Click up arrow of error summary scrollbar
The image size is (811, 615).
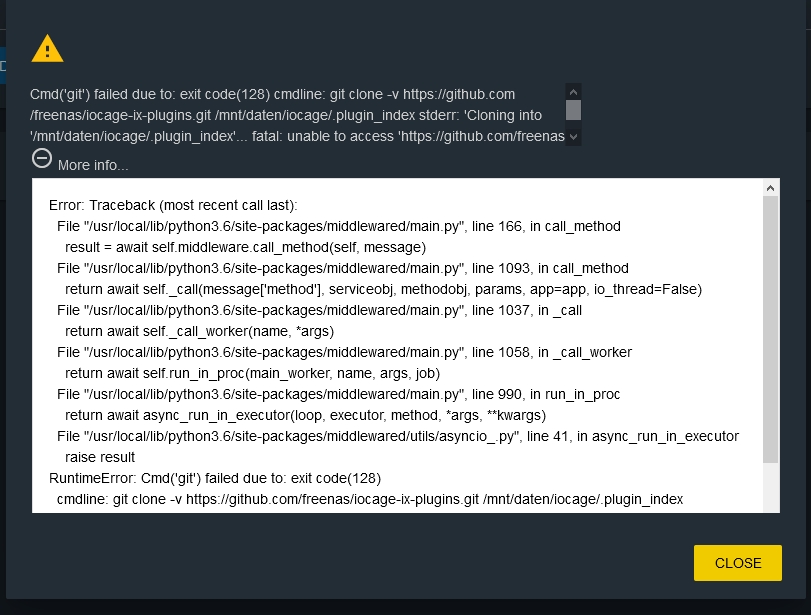point(573,92)
